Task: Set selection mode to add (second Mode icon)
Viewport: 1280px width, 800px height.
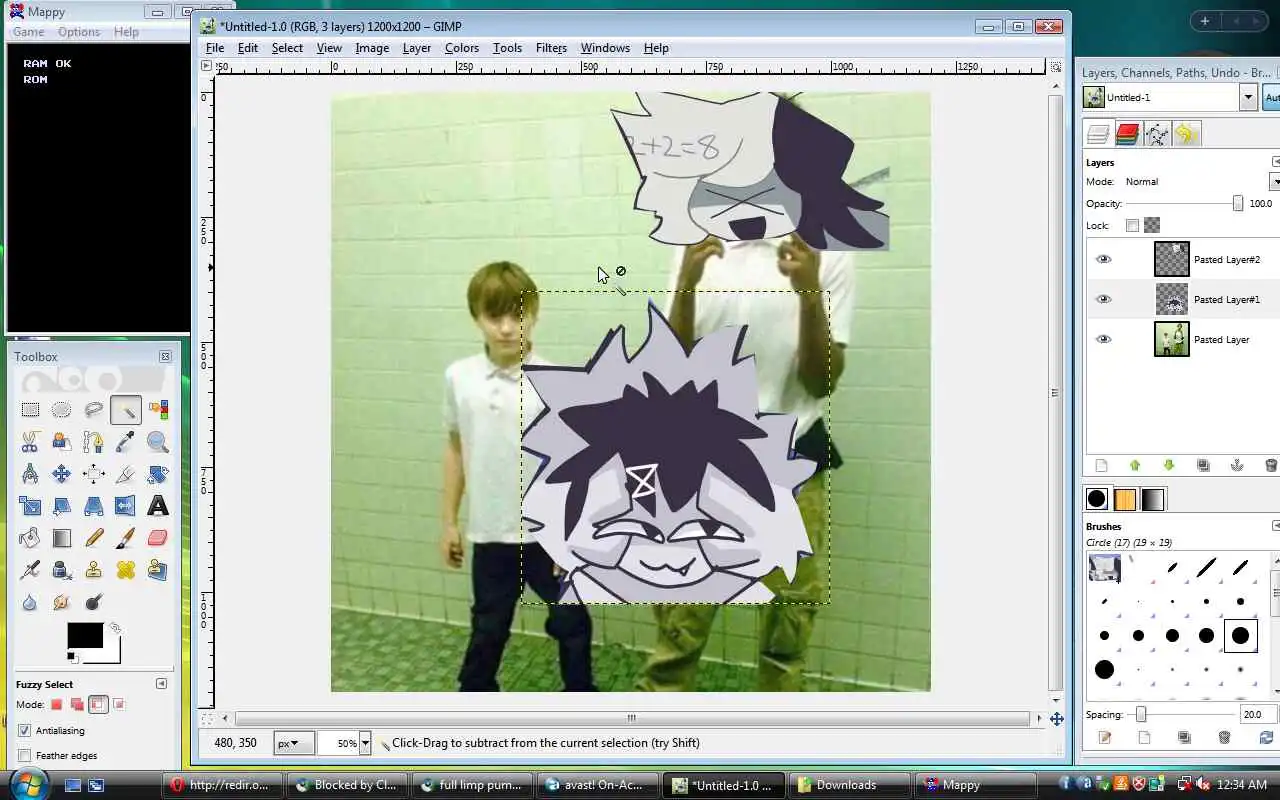Action: click(x=77, y=704)
